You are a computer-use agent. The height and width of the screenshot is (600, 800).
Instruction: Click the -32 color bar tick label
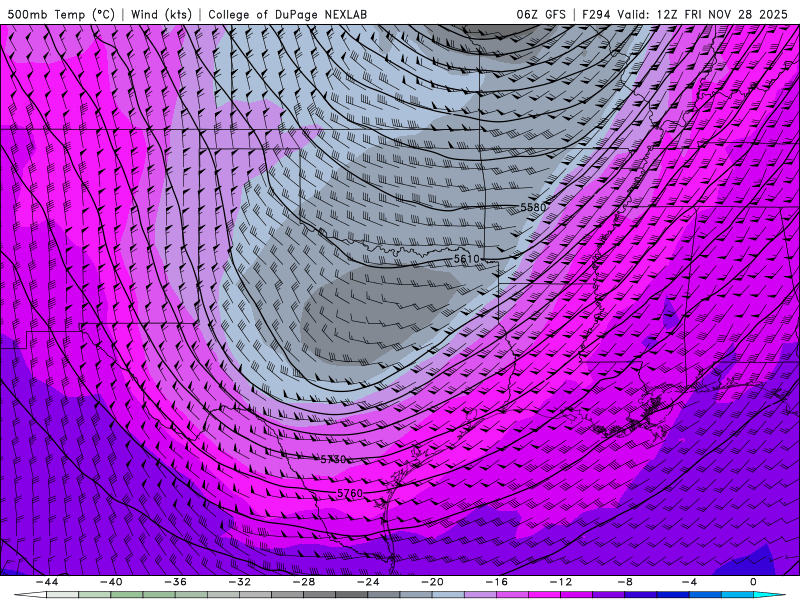(240, 582)
